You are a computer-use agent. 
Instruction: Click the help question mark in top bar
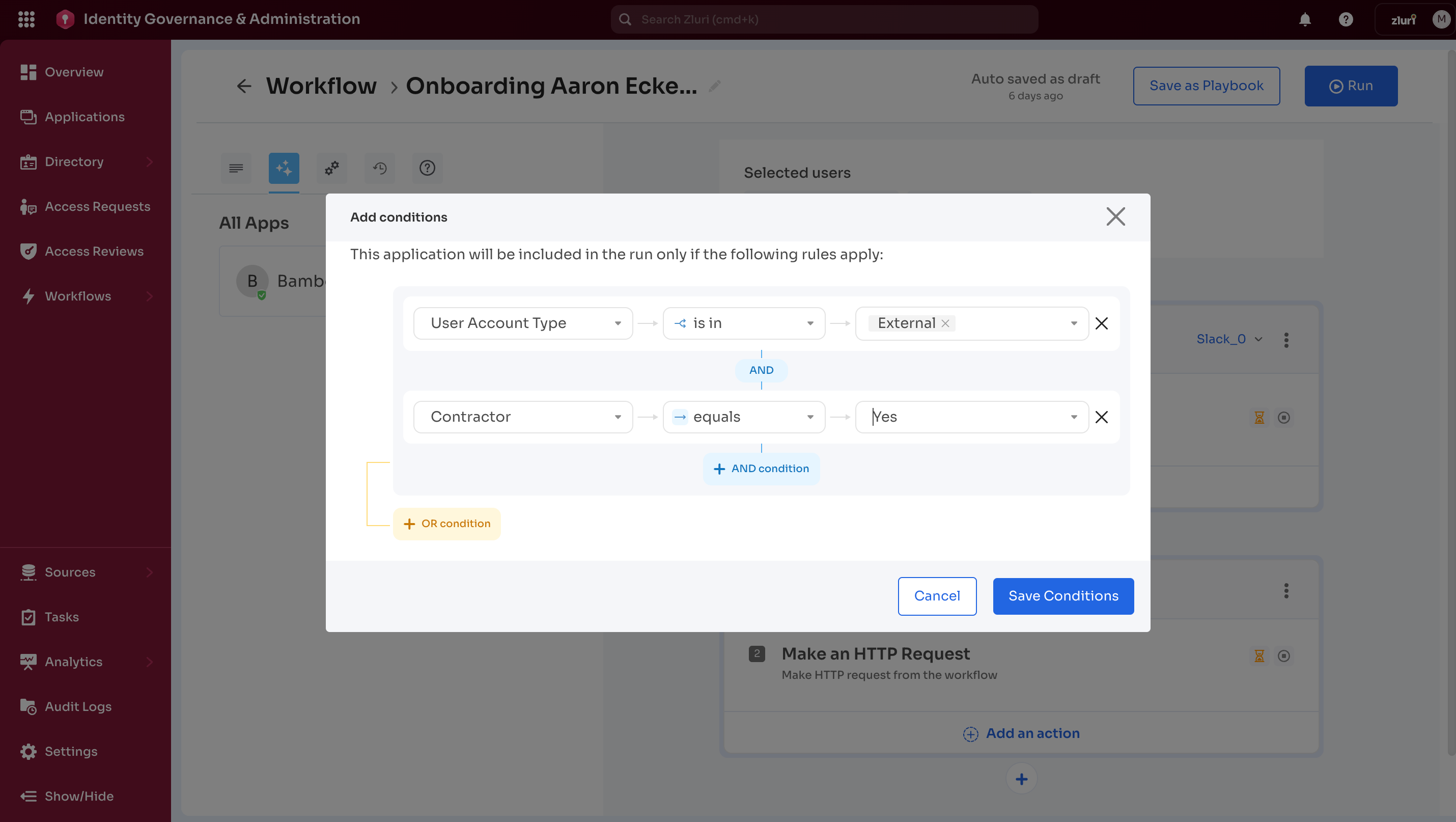(x=1346, y=20)
